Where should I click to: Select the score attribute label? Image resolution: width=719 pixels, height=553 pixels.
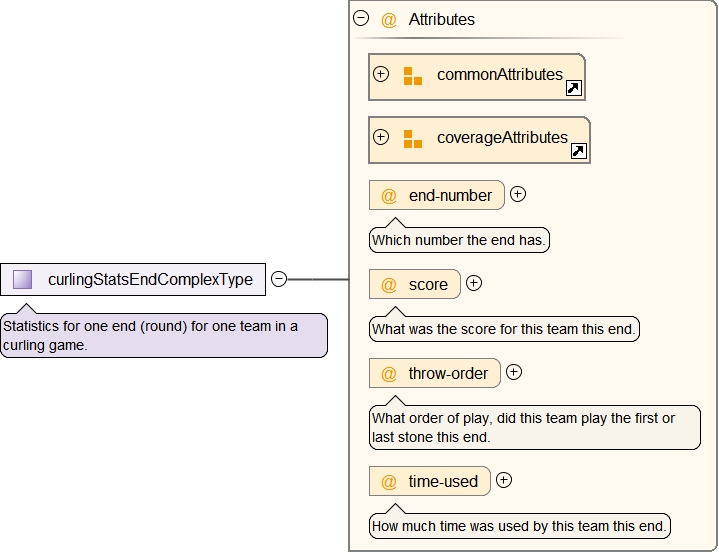coord(428,285)
